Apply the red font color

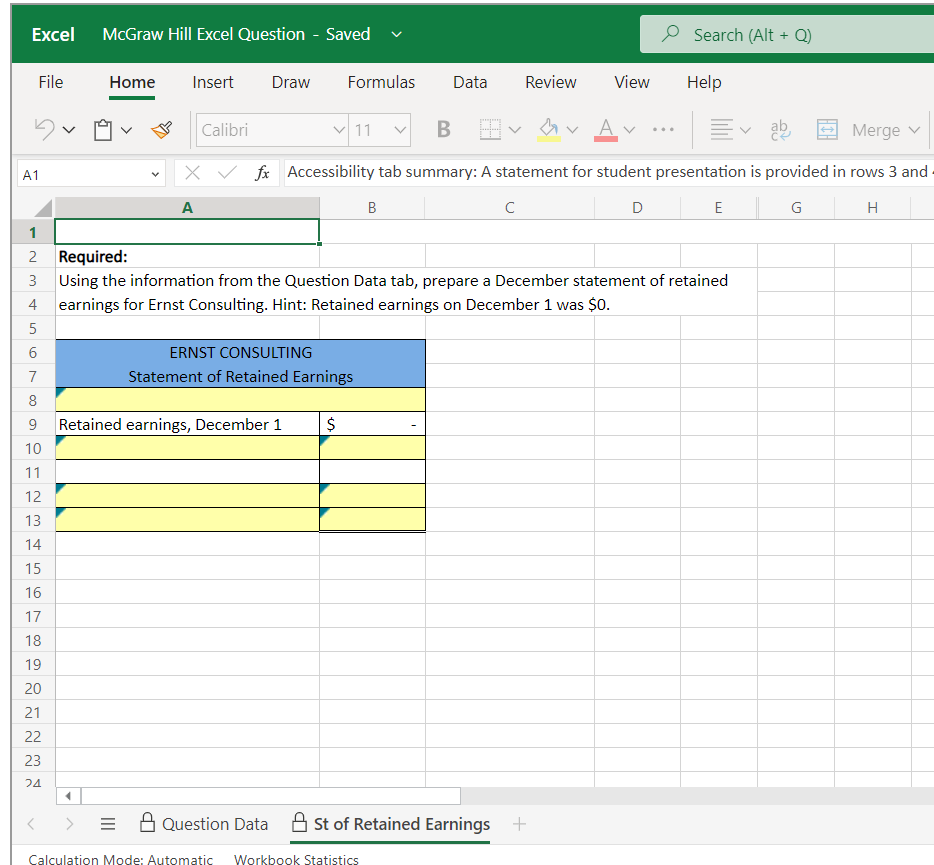point(606,130)
